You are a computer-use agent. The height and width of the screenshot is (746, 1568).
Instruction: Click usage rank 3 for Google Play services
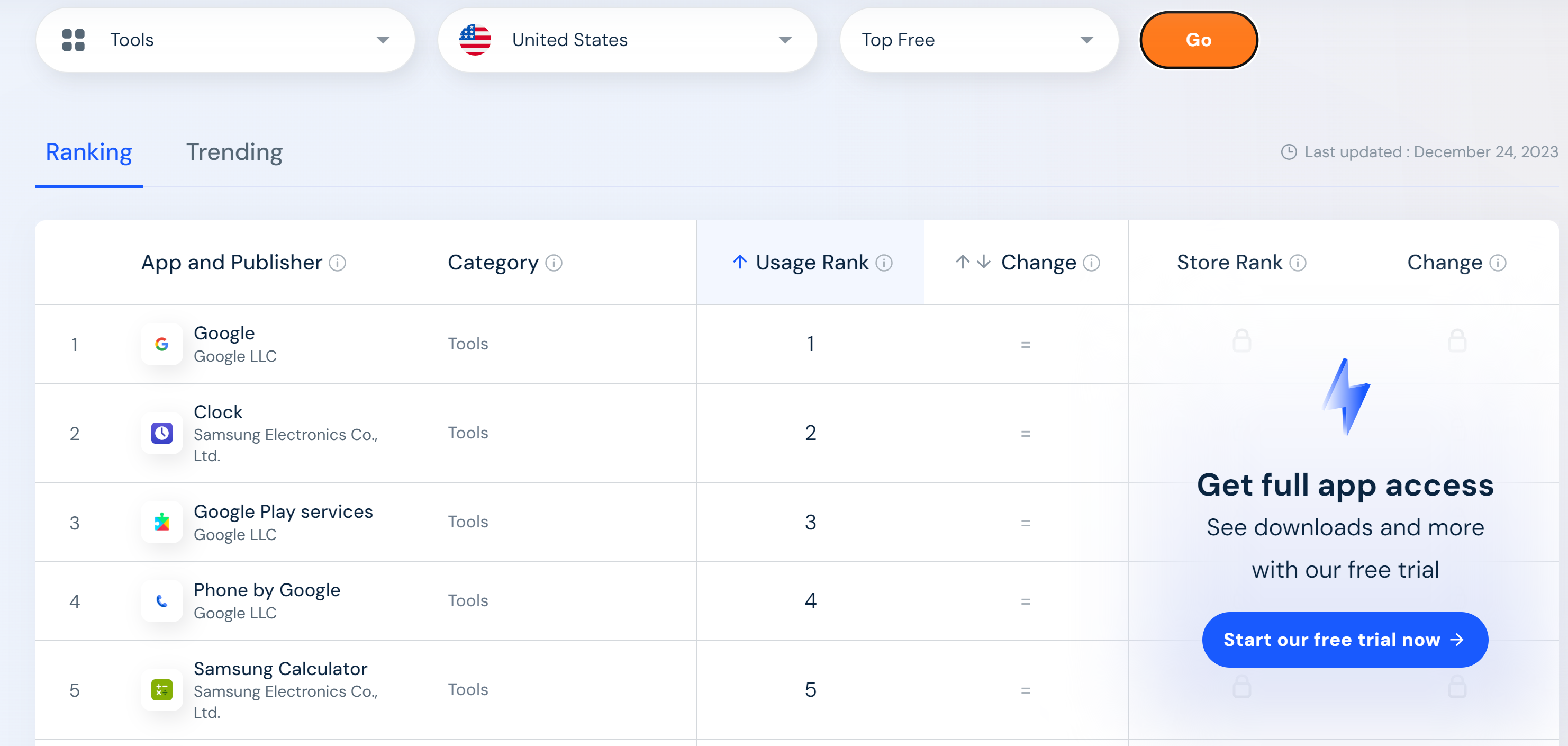click(810, 522)
